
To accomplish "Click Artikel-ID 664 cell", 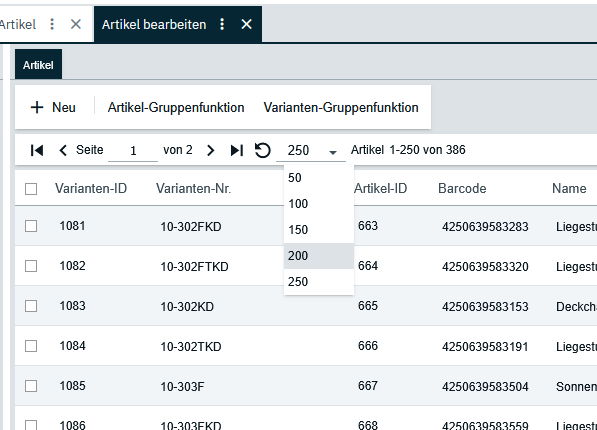I will tap(368, 266).
